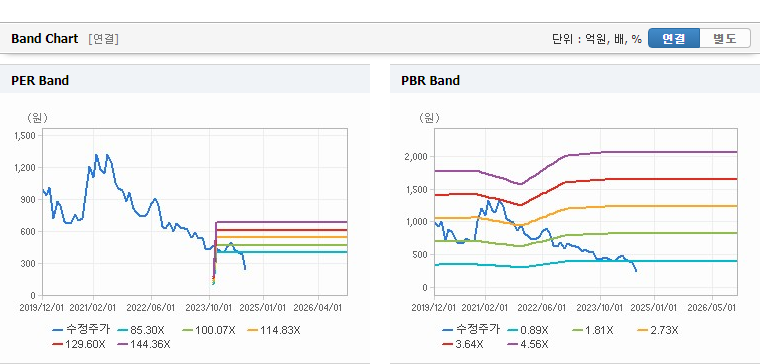Click the 1,500 value on PER chart y-axis

click(25, 136)
